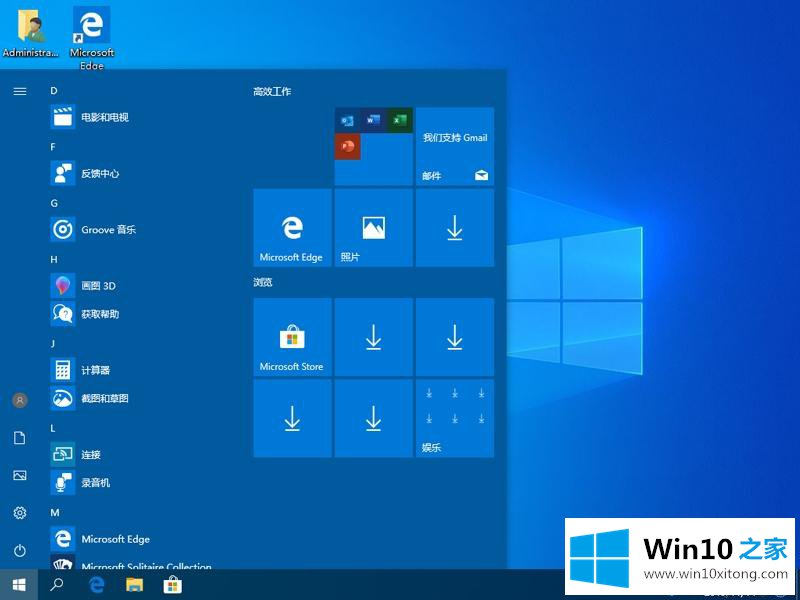Screen dimensions: 800x600
Task: Open PowerPoint icon in Office tile
Action: coord(347,146)
